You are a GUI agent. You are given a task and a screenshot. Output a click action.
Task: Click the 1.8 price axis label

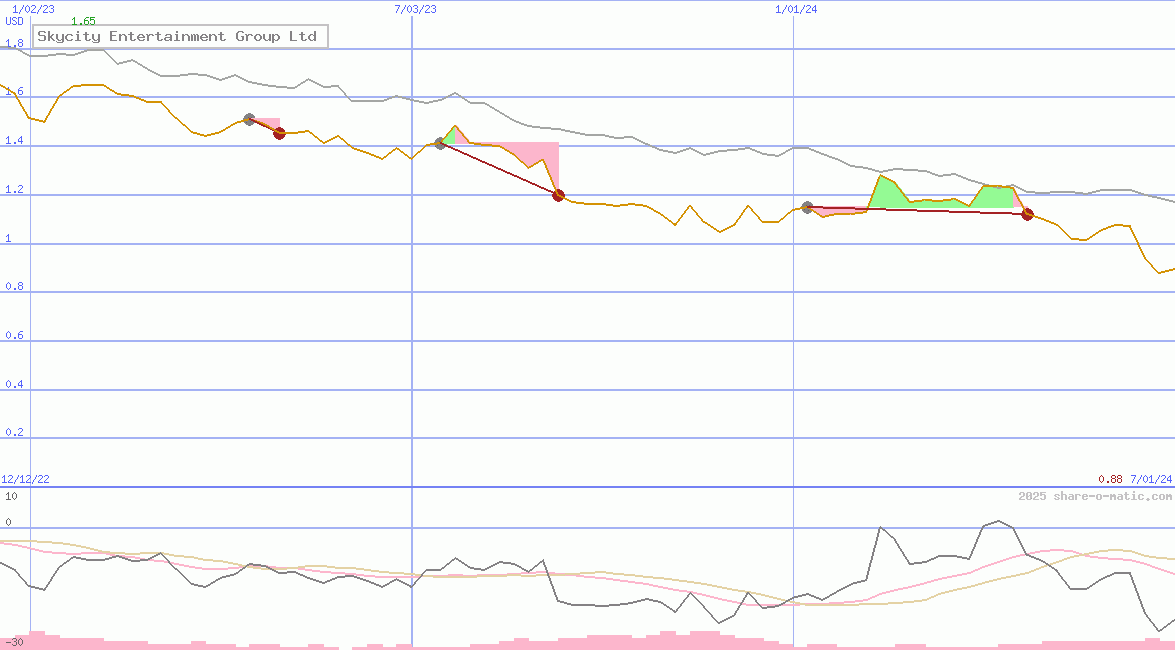[x=14, y=44]
